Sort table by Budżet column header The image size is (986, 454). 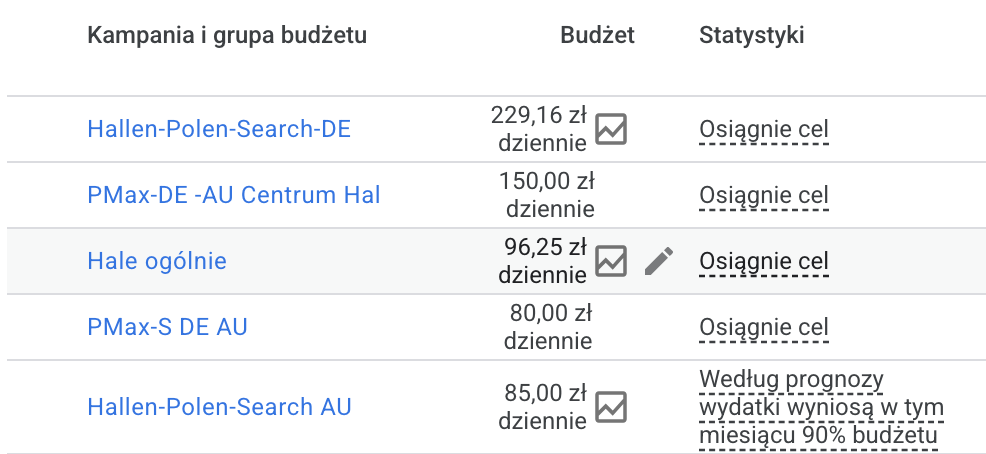pyautogui.click(x=597, y=36)
